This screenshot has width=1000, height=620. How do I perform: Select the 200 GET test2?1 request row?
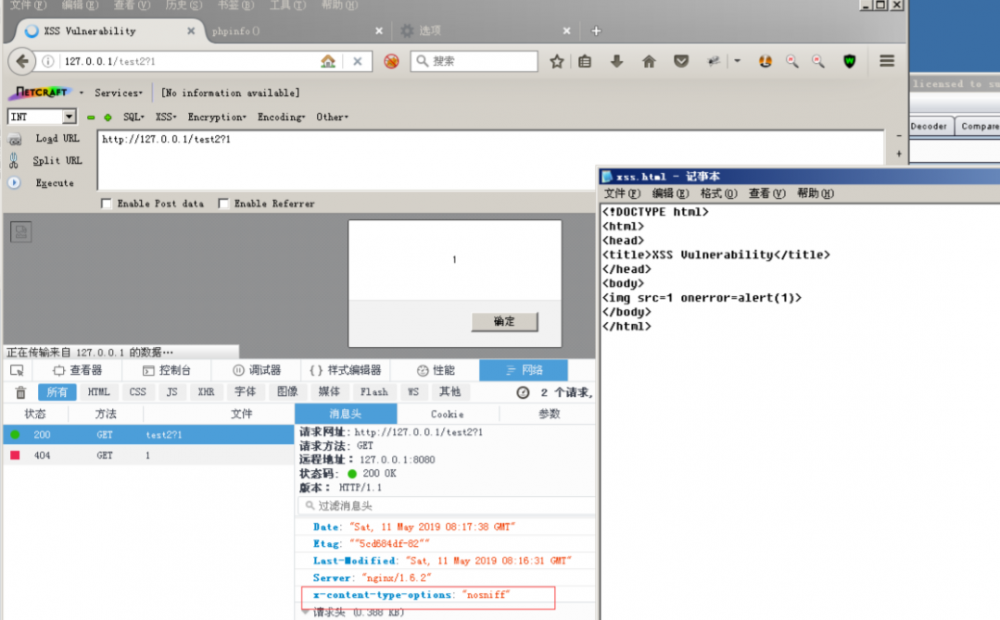point(149,435)
